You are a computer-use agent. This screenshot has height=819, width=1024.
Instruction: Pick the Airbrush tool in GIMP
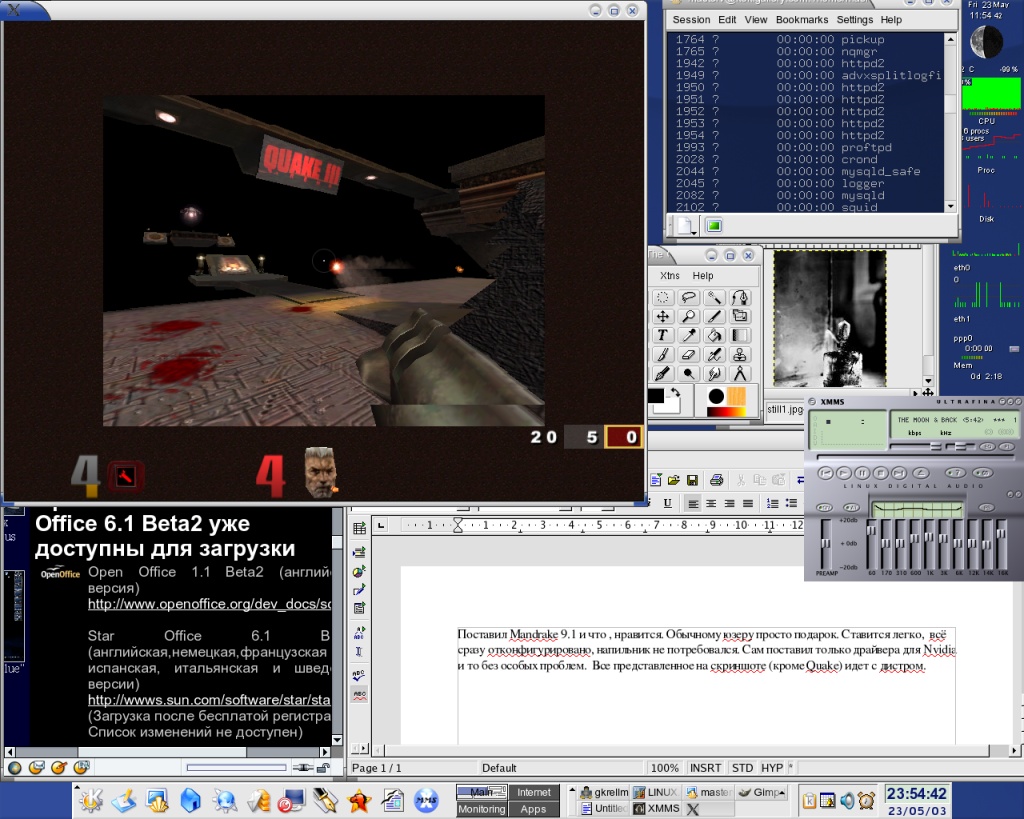point(714,355)
